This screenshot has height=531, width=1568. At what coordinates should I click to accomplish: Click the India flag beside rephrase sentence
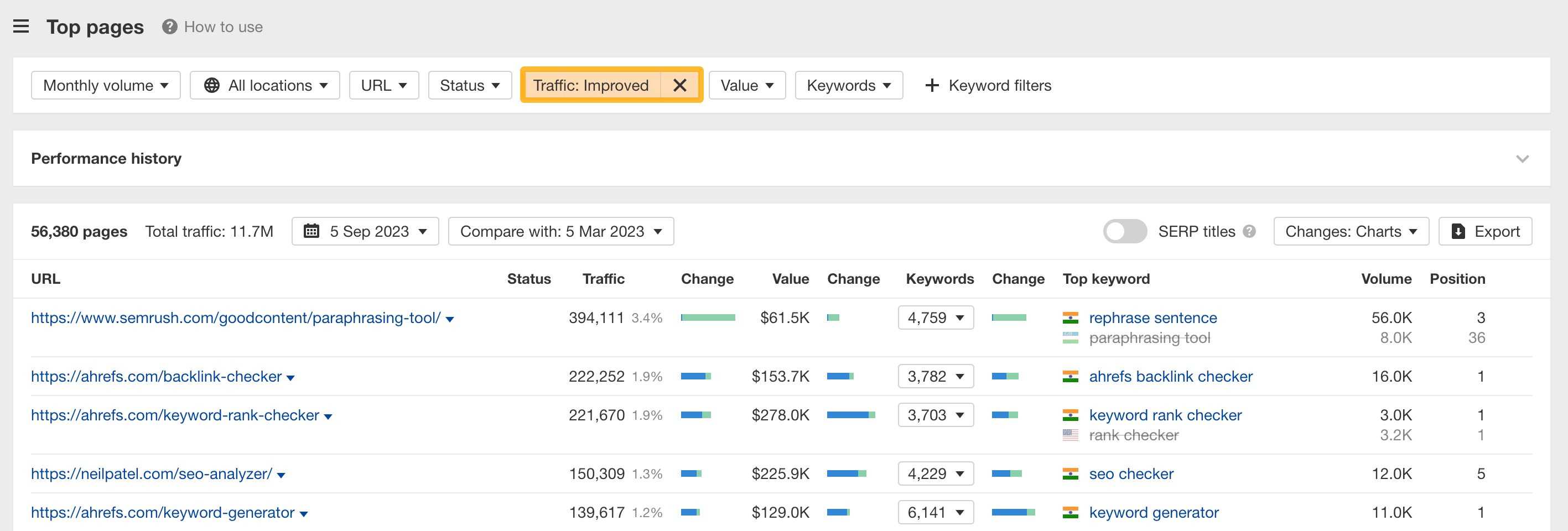(1070, 317)
